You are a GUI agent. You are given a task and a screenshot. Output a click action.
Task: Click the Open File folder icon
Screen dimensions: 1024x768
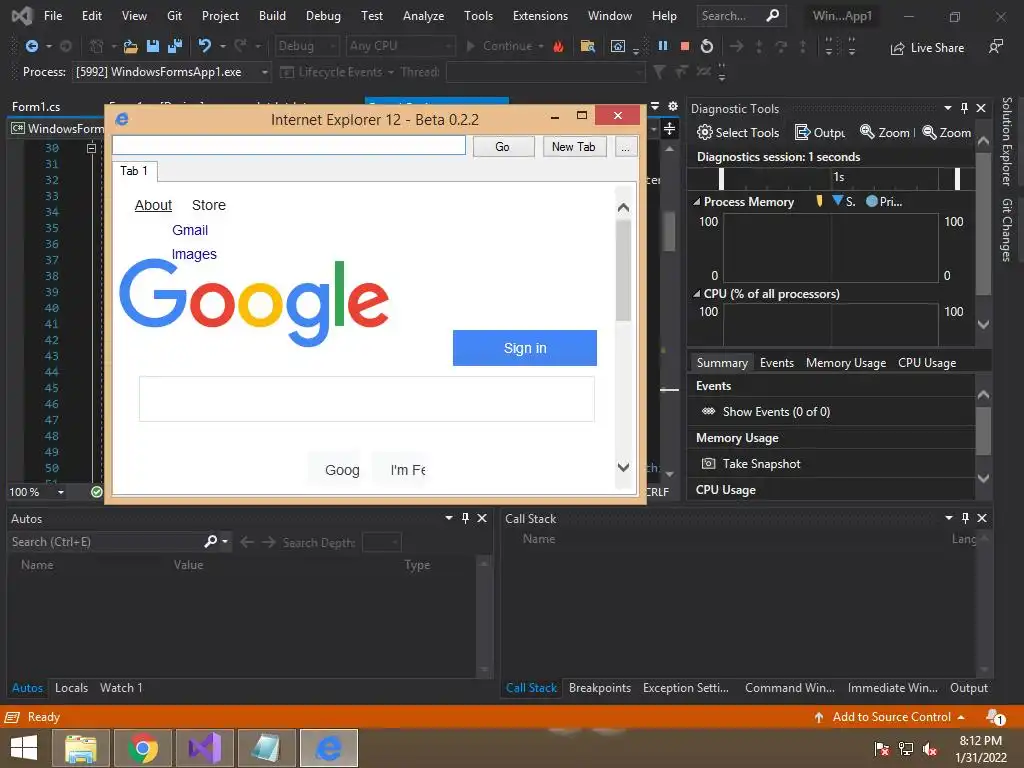tap(131, 46)
